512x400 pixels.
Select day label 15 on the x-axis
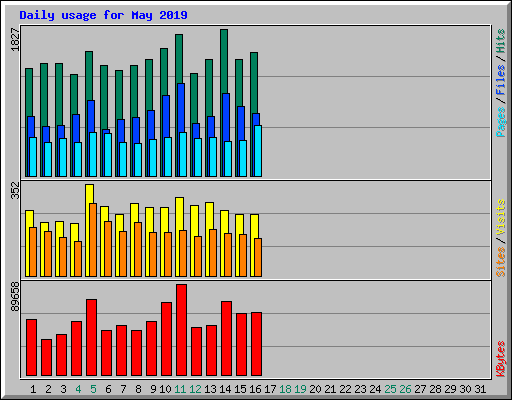click(x=240, y=389)
